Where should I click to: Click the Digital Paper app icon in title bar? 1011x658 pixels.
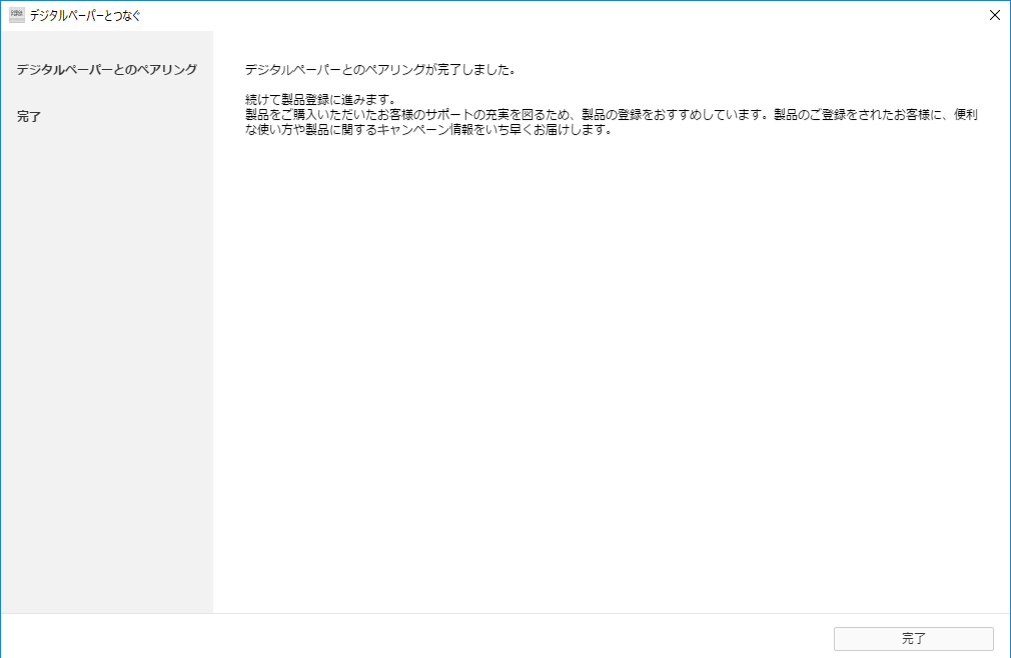17,15
